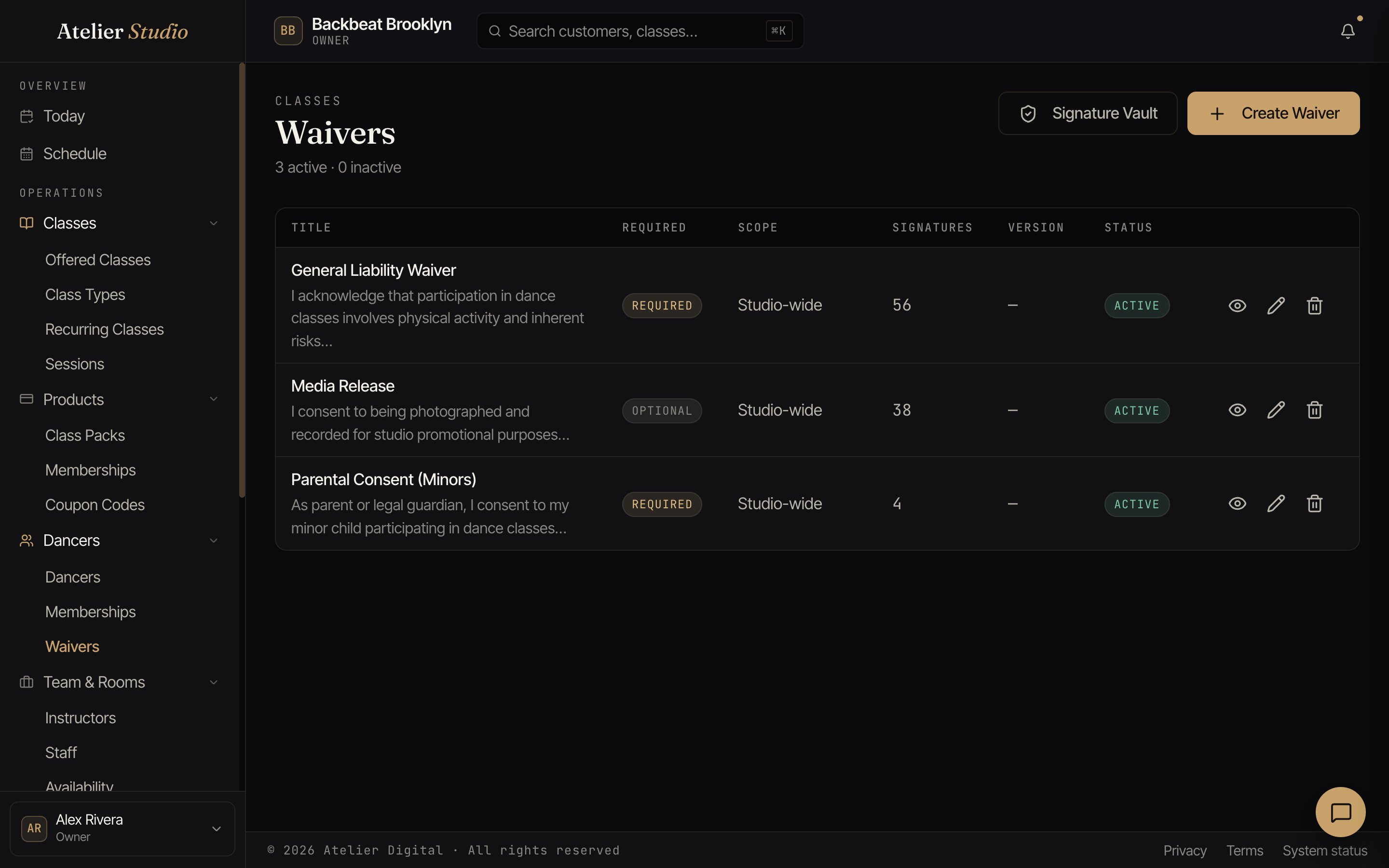Edit the Parental Consent (Minors) waiver

pos(1276,503)
